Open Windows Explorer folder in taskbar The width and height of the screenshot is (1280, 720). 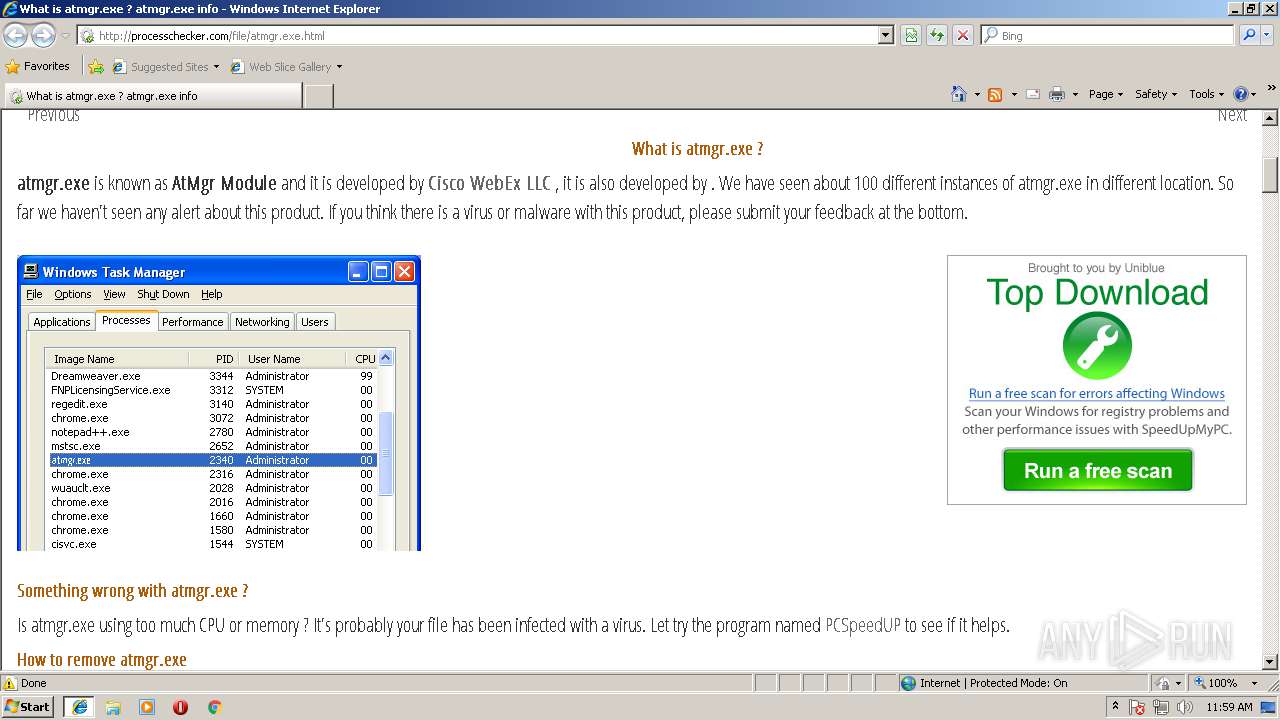[x=113, y=707]
